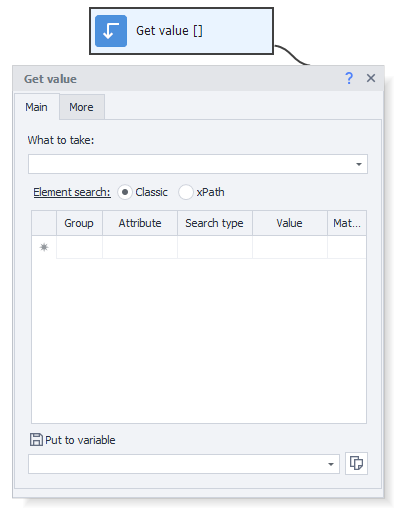Click the Group column header
This screenshot has height=508, width=397.
pyautogui.click(x=79, y=223)
